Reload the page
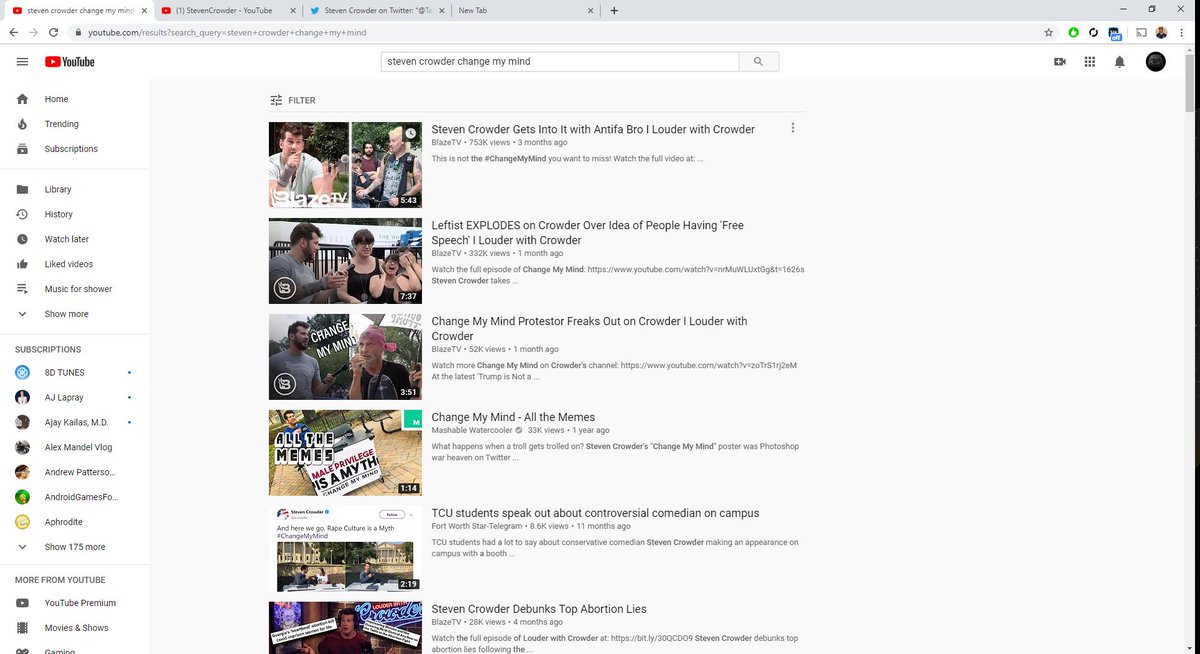 coord(54,32)
